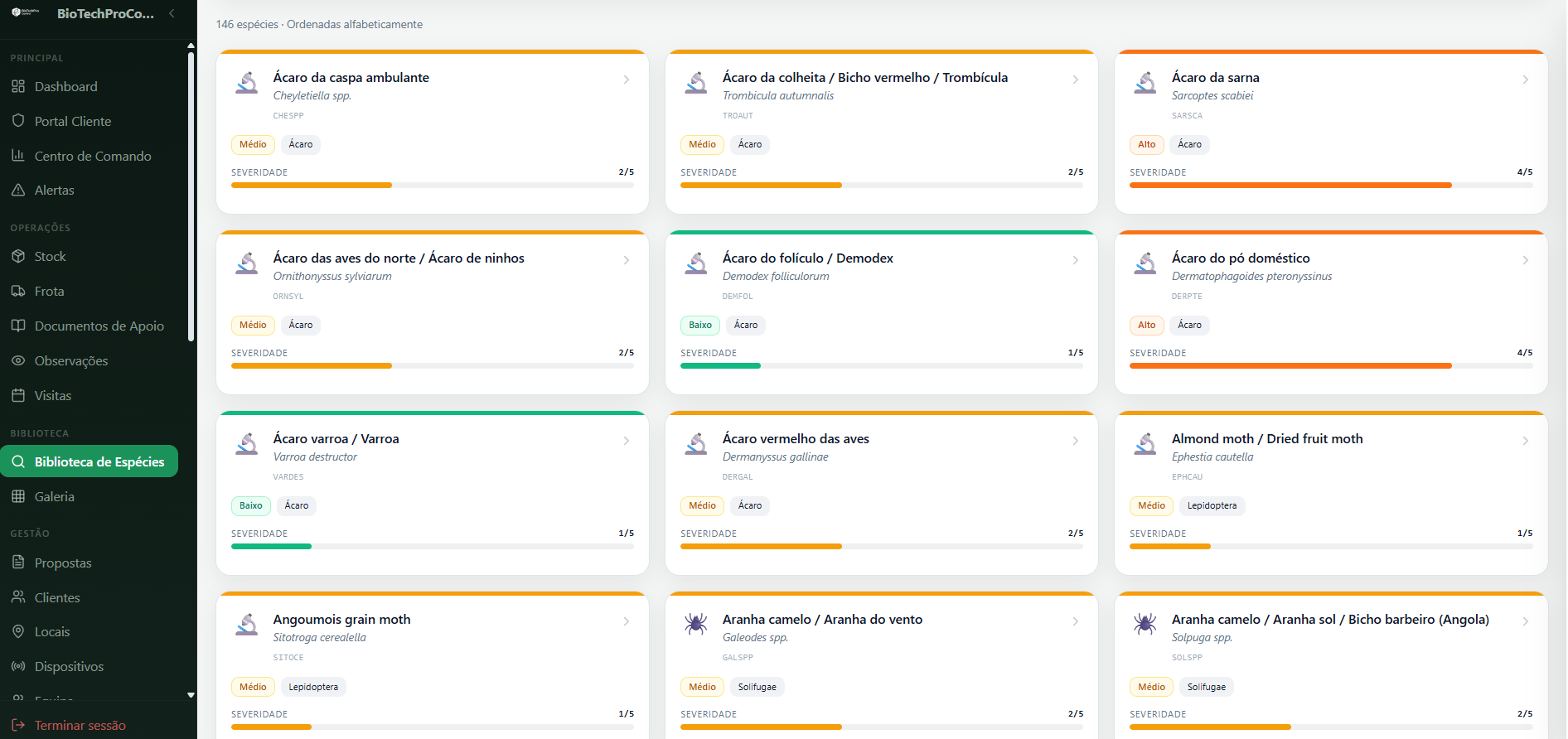Click Solifugae tag on Galeodes spp. card
Viewport: 1568px width, 739px height.
(x=757, y=687)
